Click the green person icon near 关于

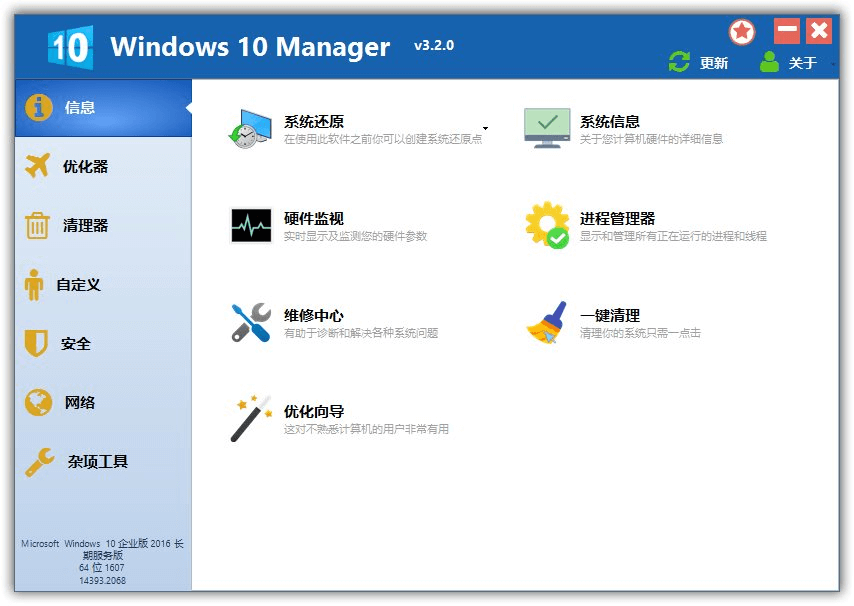tap(768, 61)
